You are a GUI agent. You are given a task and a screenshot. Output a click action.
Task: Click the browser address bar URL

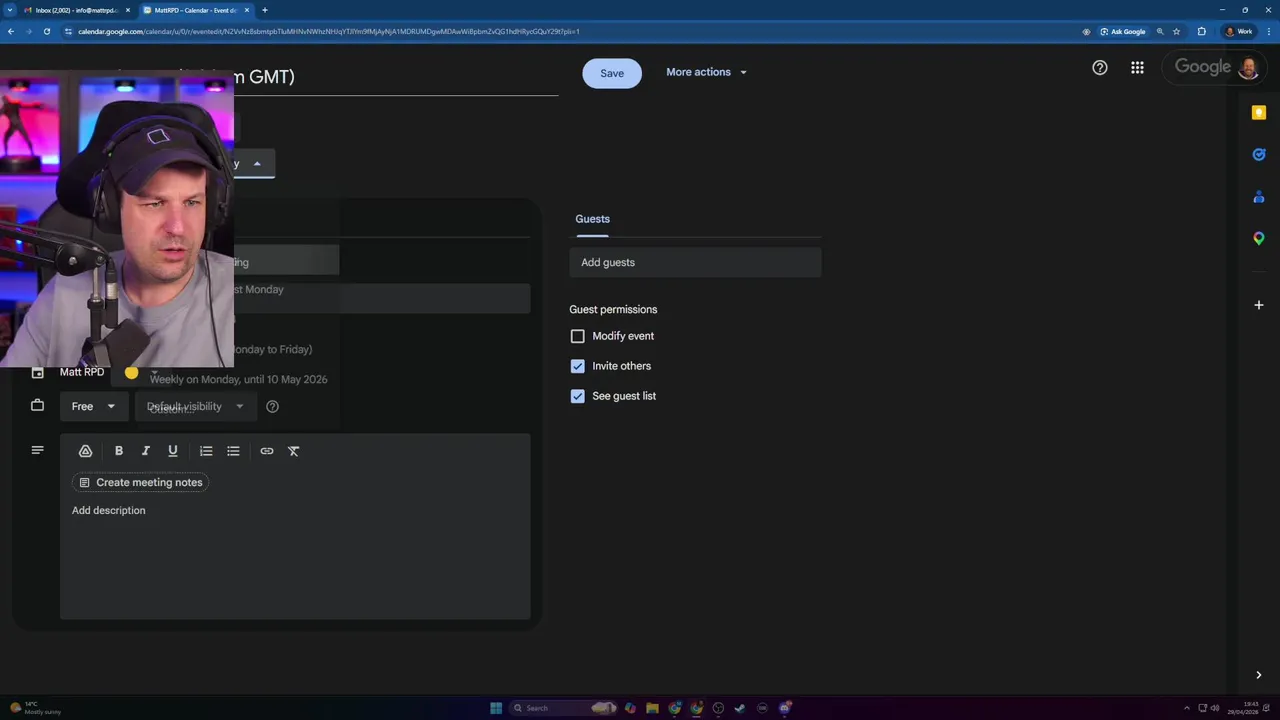[329, 32]
